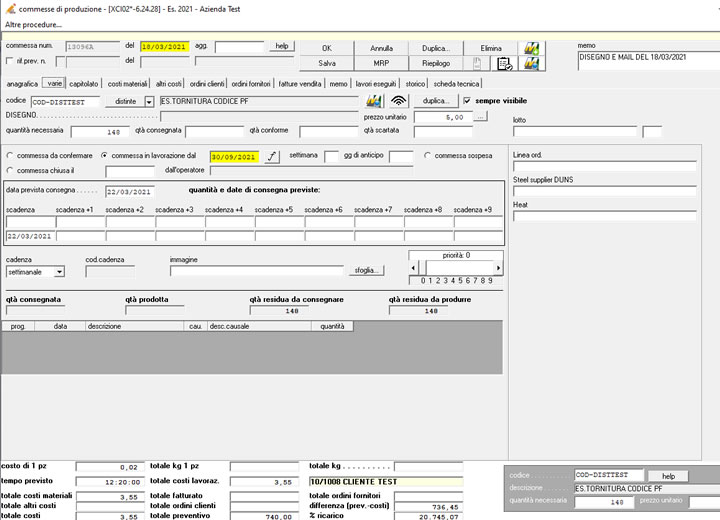Click the ellipsis button beside prezzo unitario
The height and width of the screenshot is (520, 720).
point(480,116)
